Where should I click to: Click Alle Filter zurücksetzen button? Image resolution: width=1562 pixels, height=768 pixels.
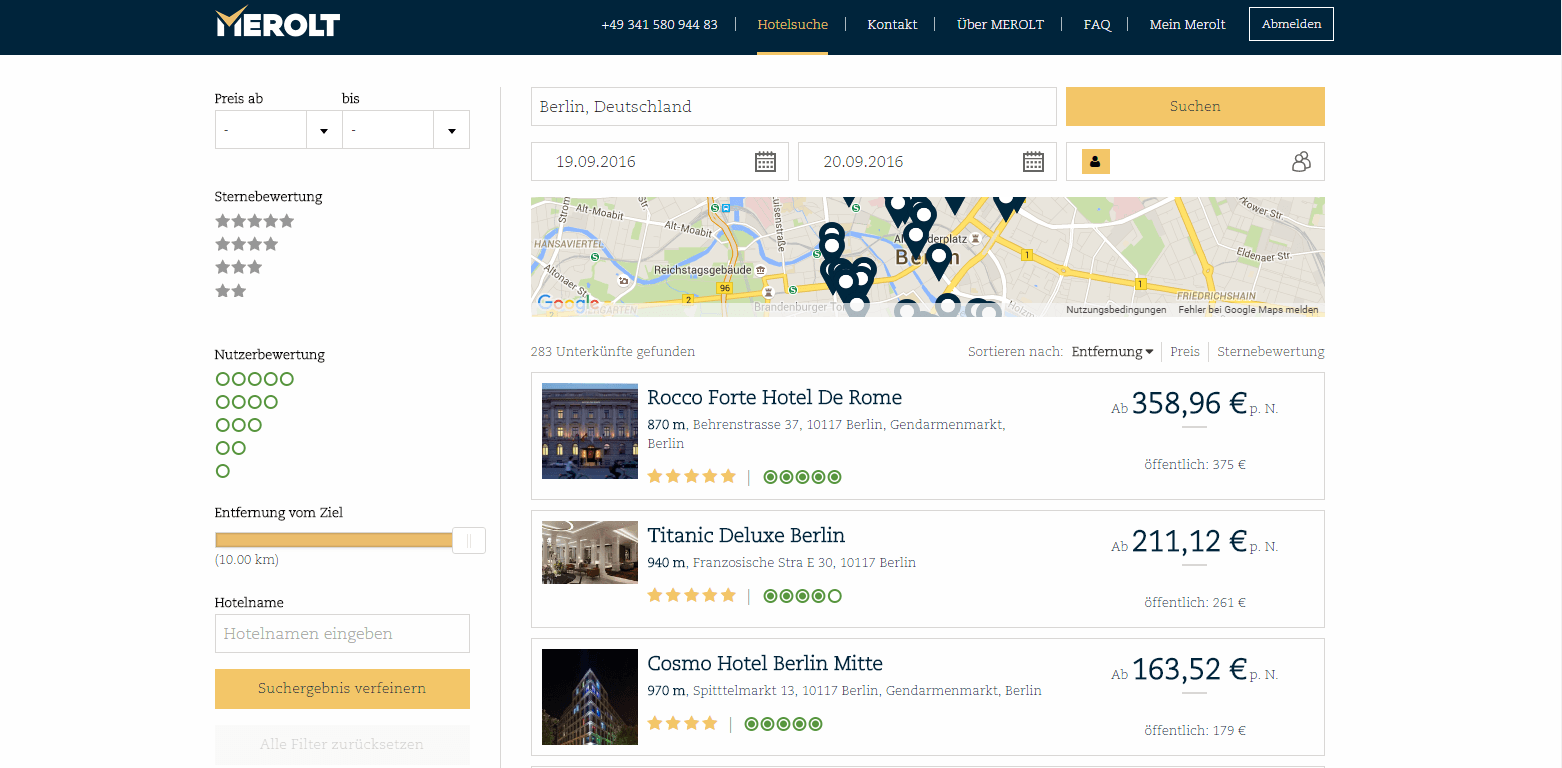342,745
